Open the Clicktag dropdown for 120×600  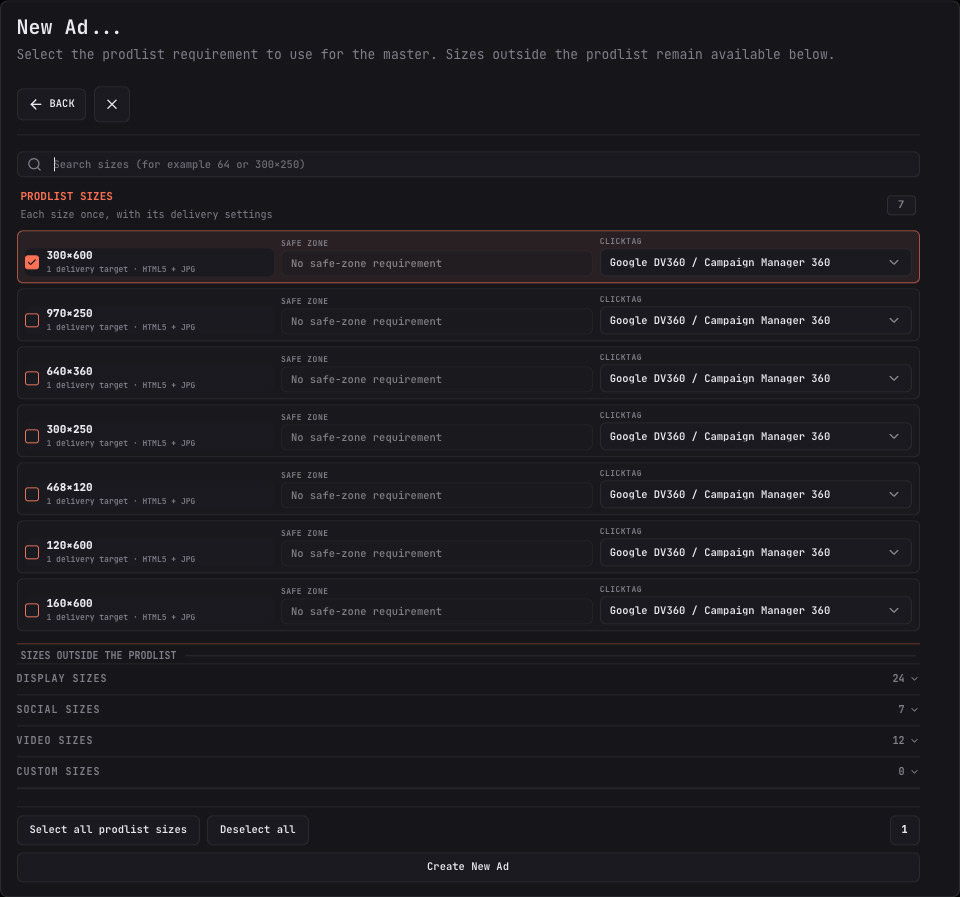click(x=755, y=552)
